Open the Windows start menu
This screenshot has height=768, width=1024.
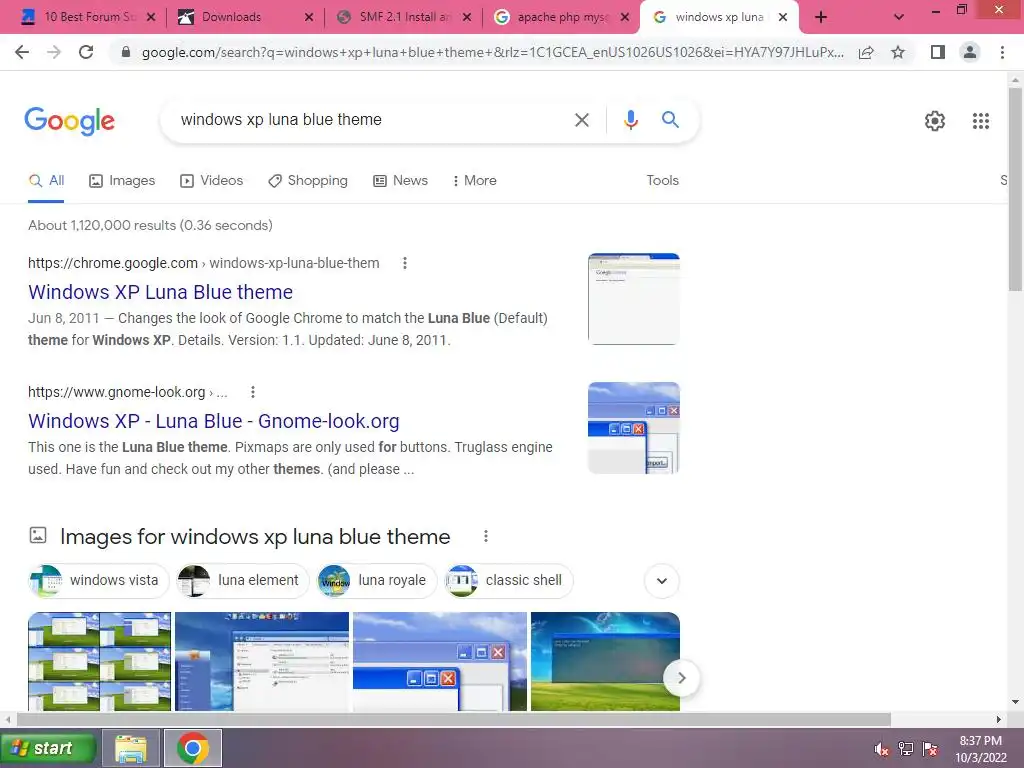48,748
